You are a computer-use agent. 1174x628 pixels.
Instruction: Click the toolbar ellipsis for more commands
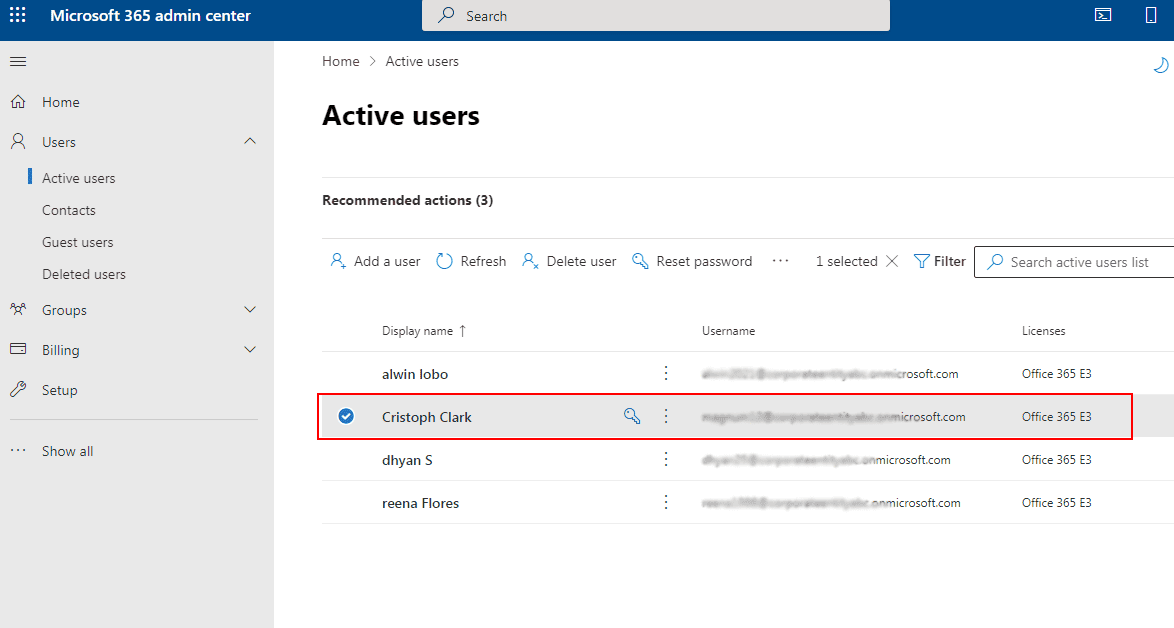pyautogui.click(x=781, y=261)
